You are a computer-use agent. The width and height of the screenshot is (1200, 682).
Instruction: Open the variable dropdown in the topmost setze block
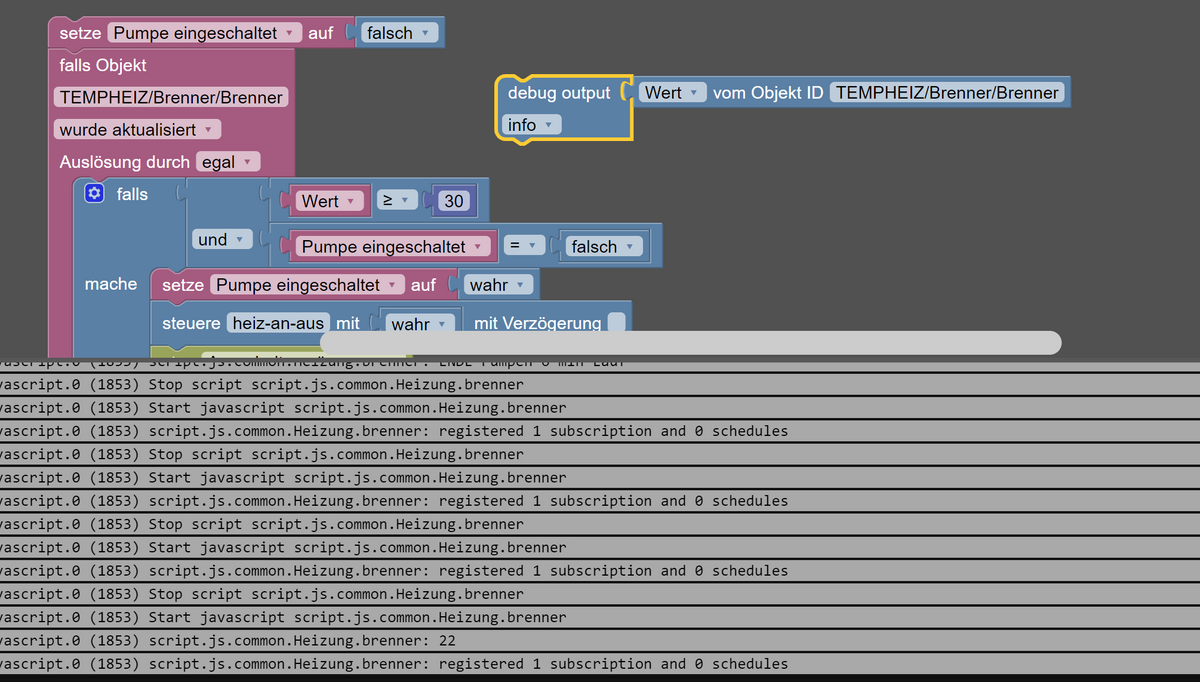point(205,33)
